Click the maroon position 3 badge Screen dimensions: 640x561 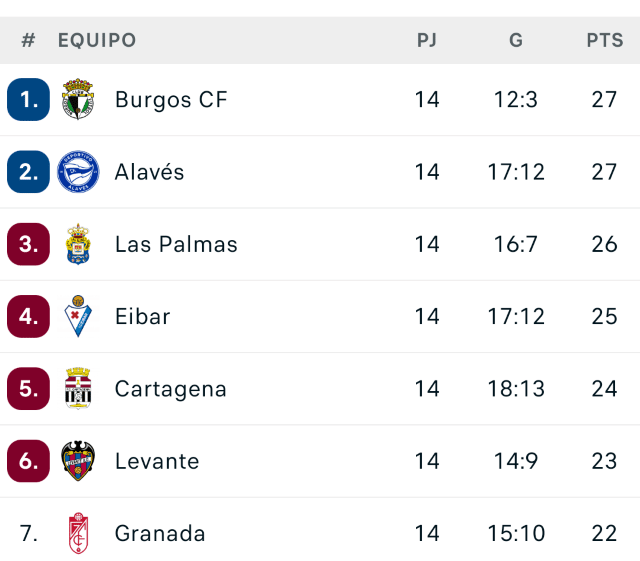click(x=28, y=244)
